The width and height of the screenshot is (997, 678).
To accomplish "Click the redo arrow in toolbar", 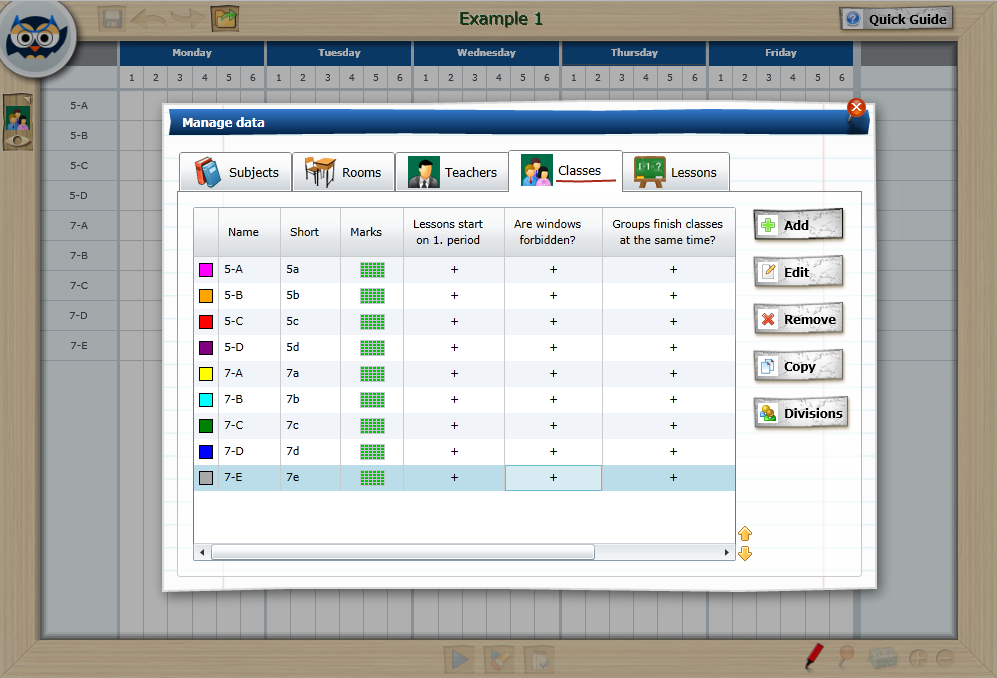I will [188, 18].
